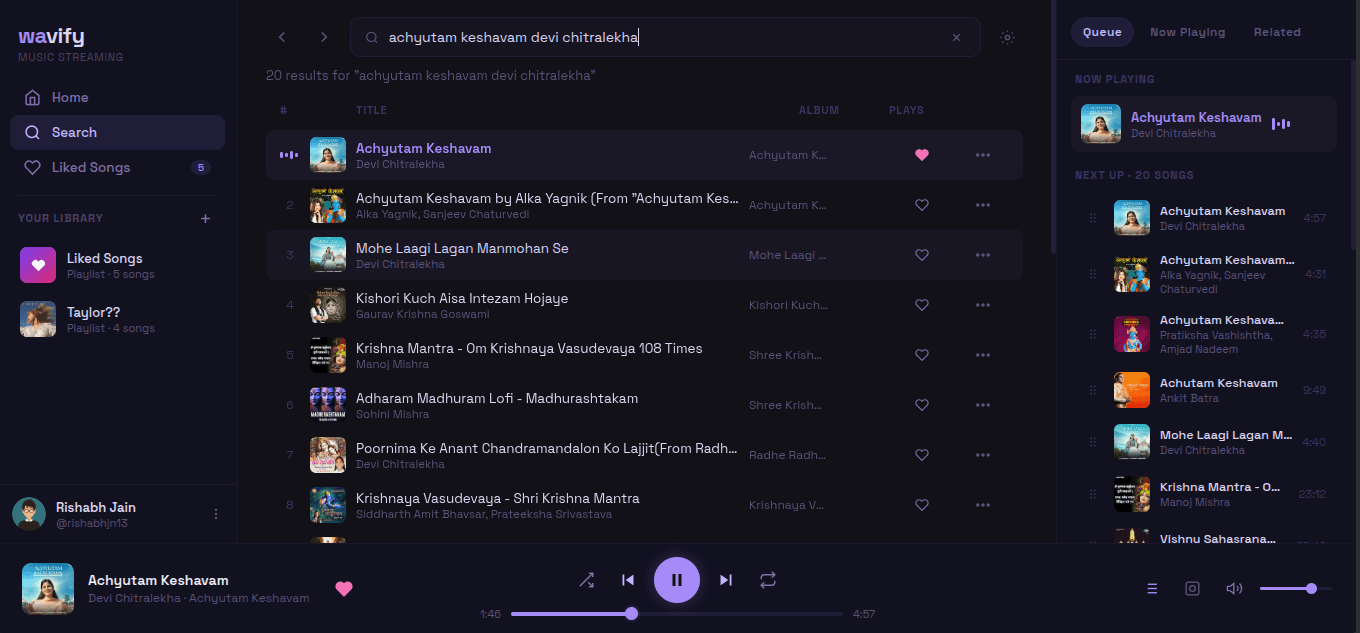The image size is (1360, 633).
Task: Toggle shuffle playback
Action: 586,580
